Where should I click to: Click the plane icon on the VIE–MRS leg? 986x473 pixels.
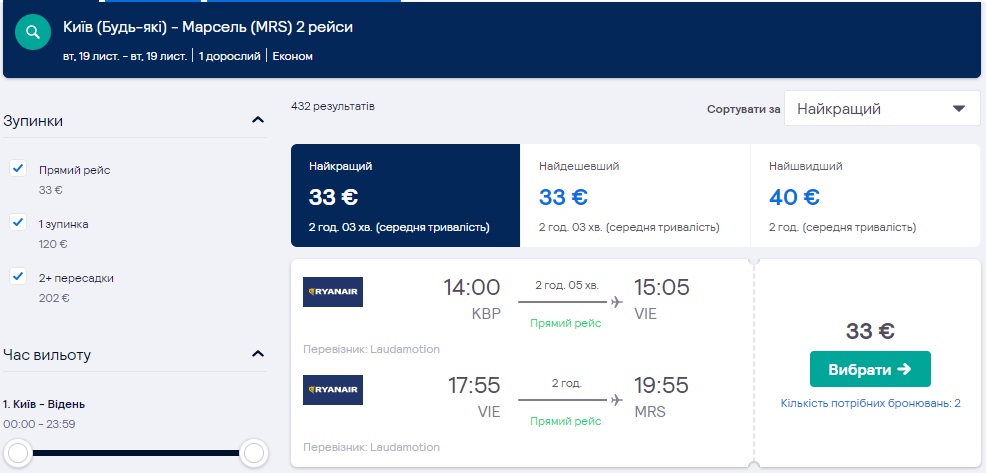click(x=615, y=400)
